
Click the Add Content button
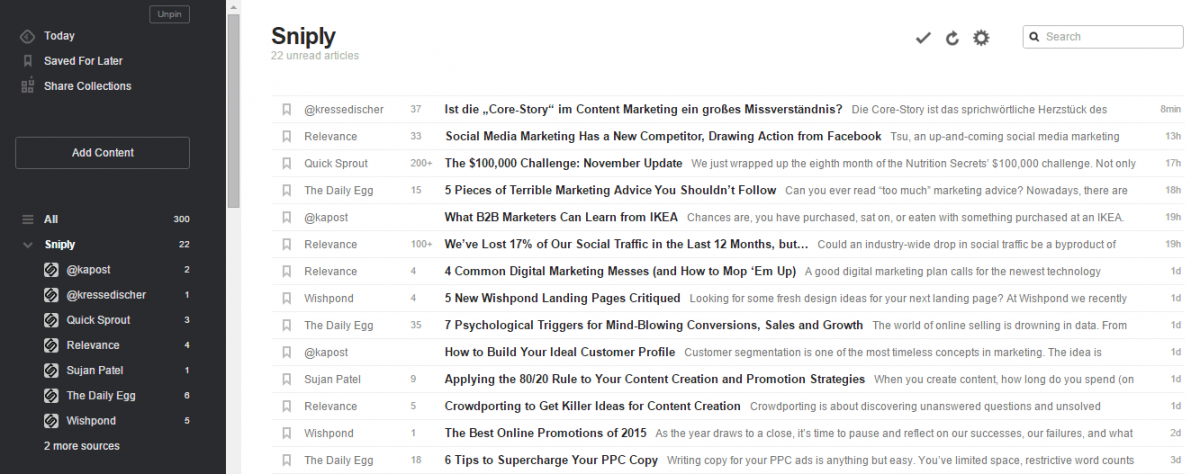tap(102, 153)
